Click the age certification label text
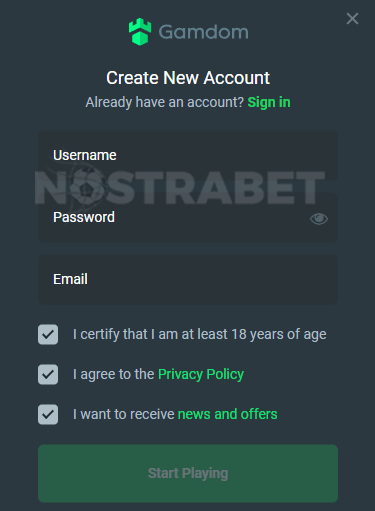This screenshot has height=511, width=375. point(200,334)
